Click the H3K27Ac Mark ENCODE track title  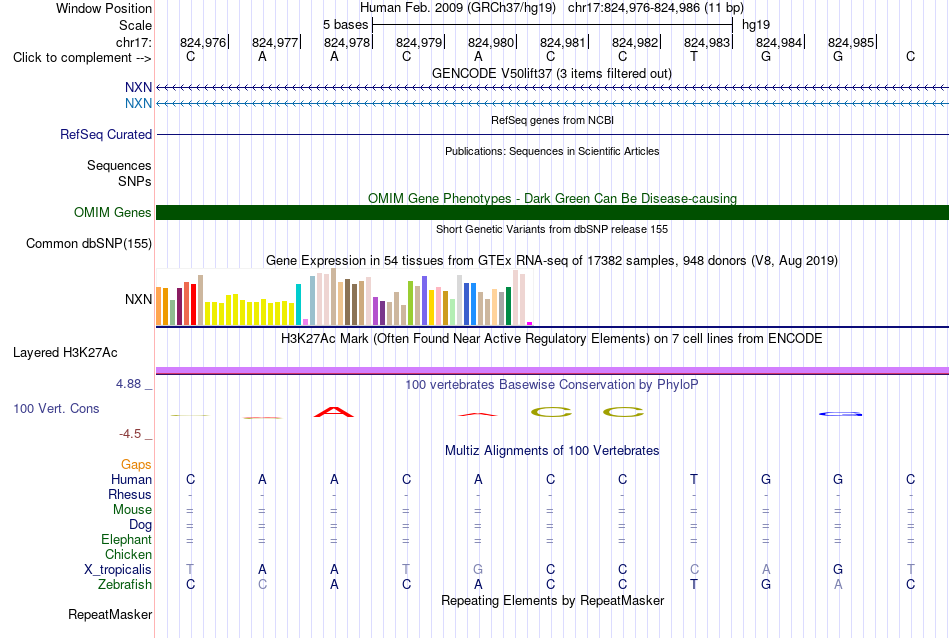552,338
